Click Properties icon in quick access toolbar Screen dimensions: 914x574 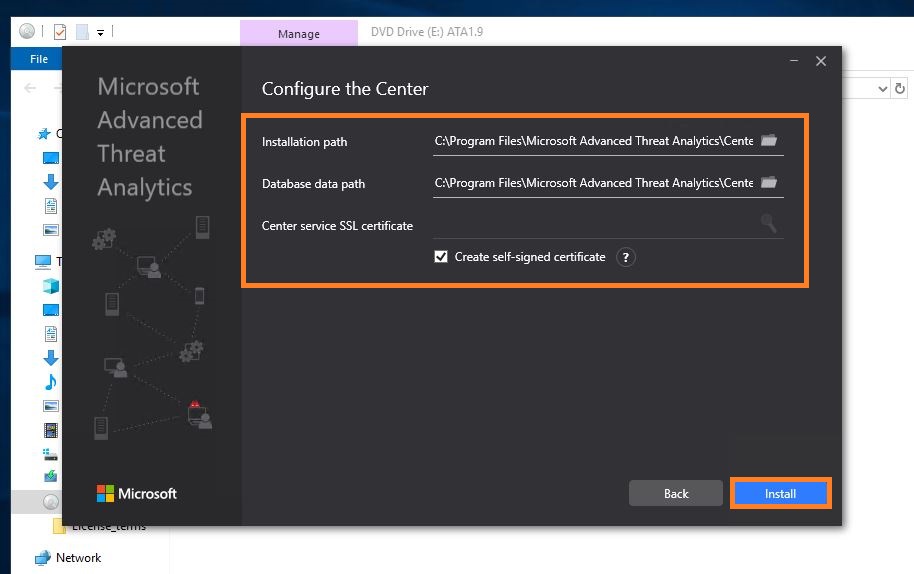(60, 31)
